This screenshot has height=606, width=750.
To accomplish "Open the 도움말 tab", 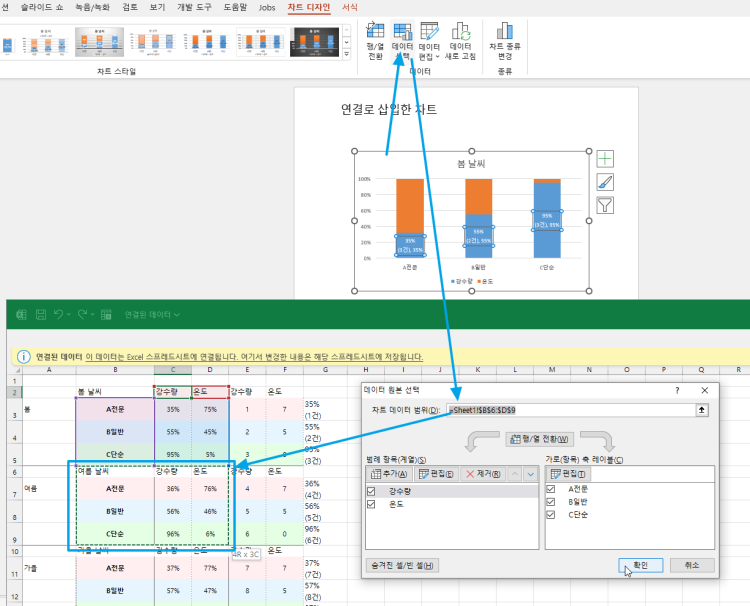I will click(x=235, y=7).
